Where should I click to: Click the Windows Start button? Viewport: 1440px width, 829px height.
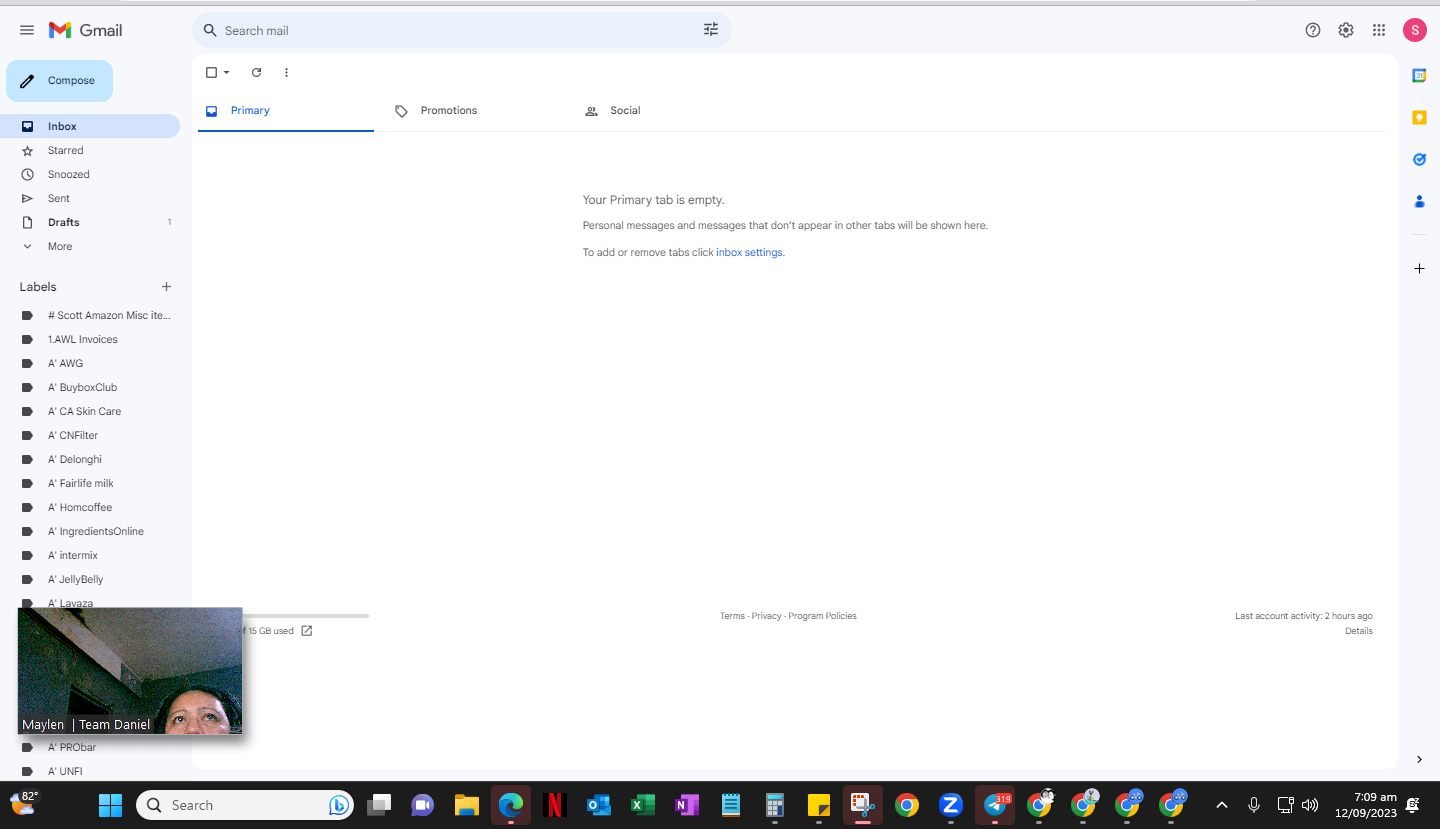[110, 805]
